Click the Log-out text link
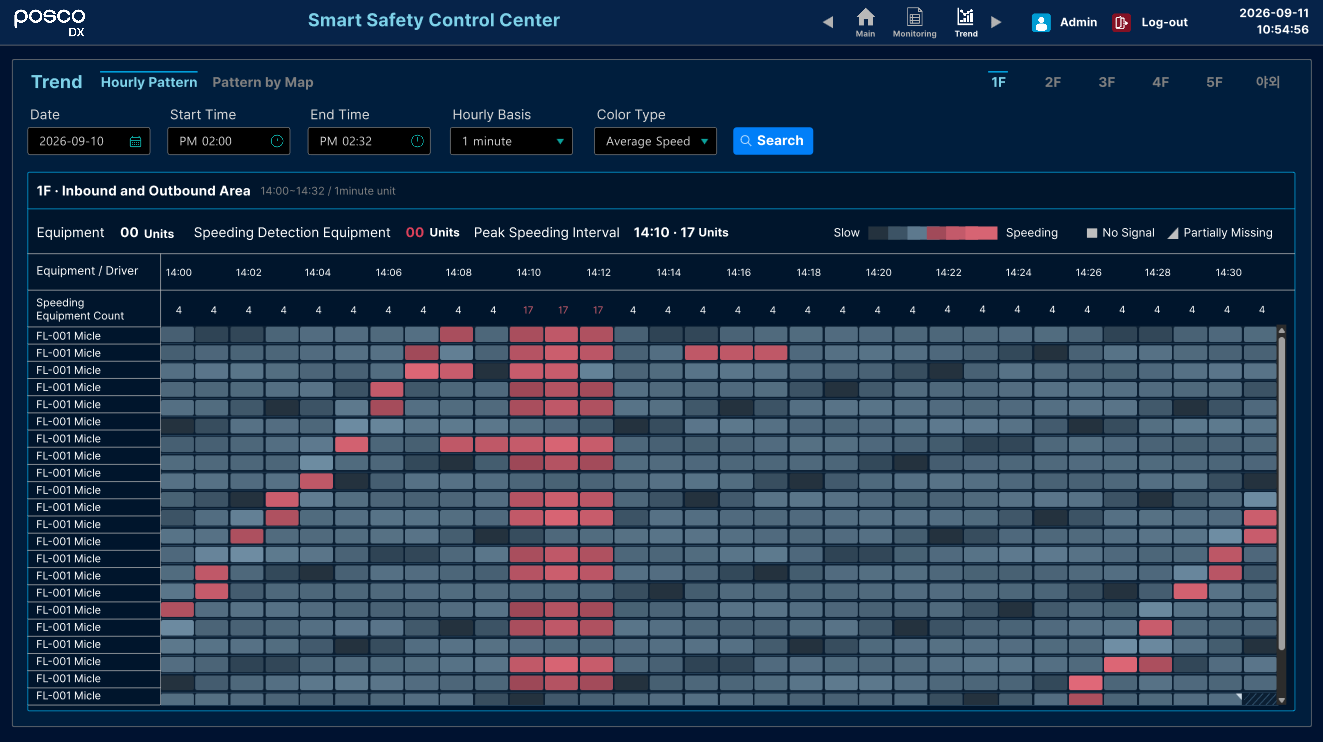Viewport: 1323px width, 742px height. [x=1165, y=22]
